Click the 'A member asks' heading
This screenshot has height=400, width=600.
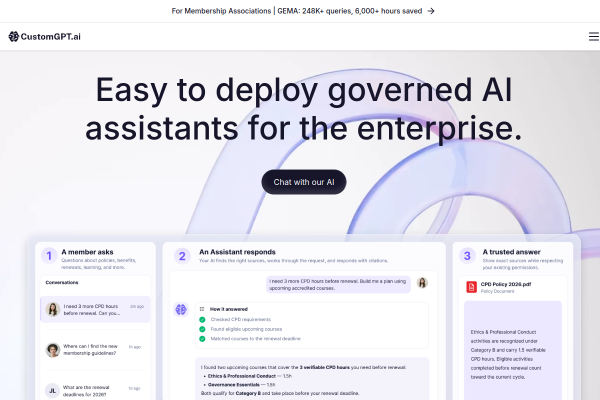point(87,252)
